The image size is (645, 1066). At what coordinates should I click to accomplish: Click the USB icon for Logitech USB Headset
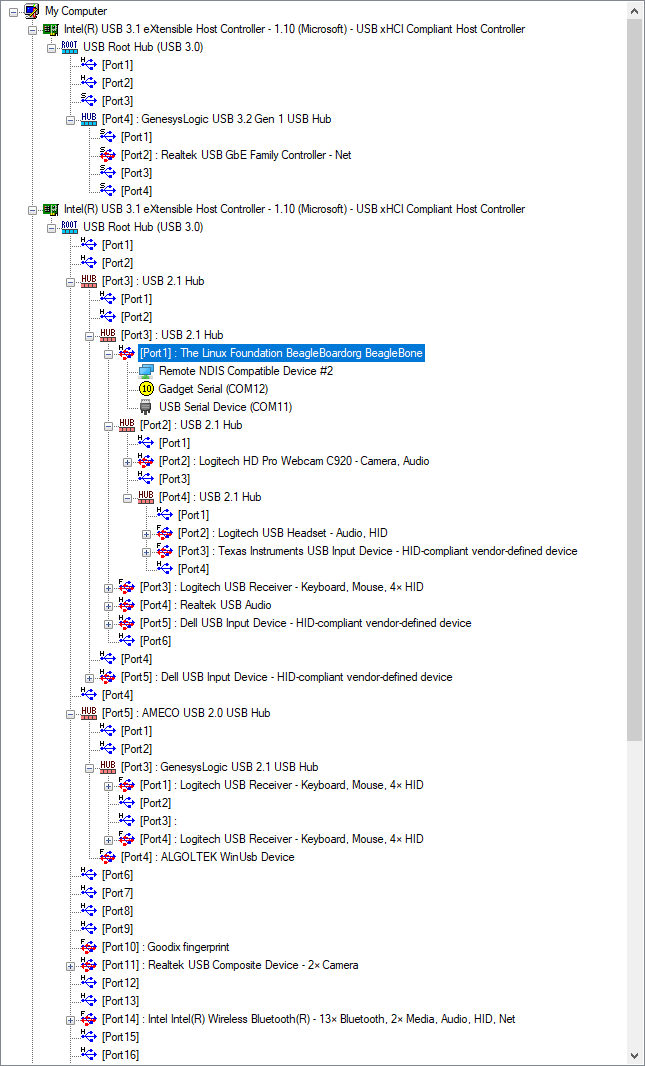(164, 533)
